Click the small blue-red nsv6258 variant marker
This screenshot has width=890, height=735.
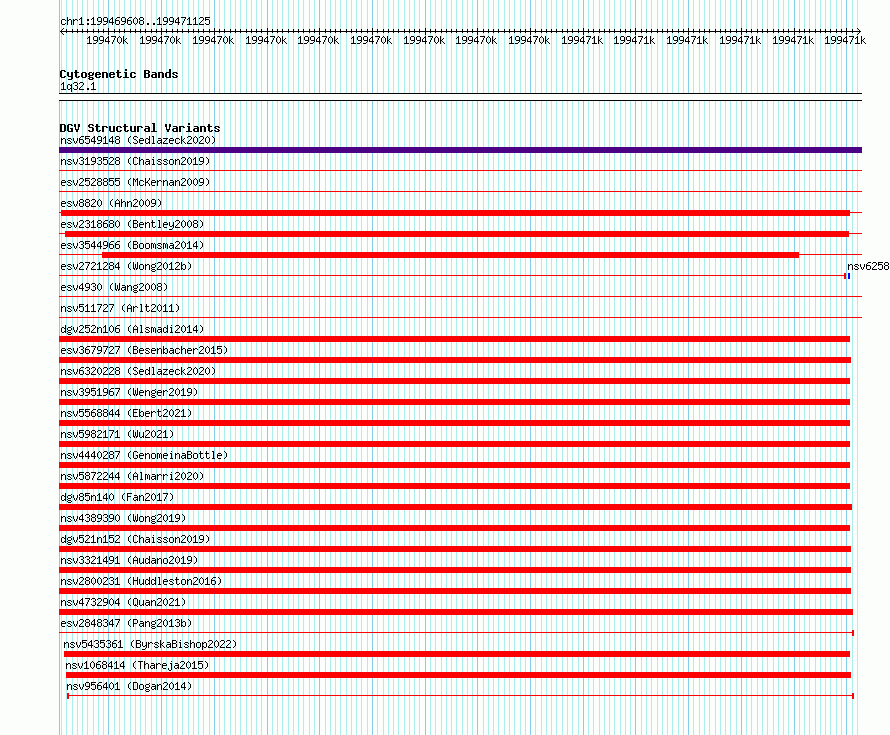pos(847,276)
